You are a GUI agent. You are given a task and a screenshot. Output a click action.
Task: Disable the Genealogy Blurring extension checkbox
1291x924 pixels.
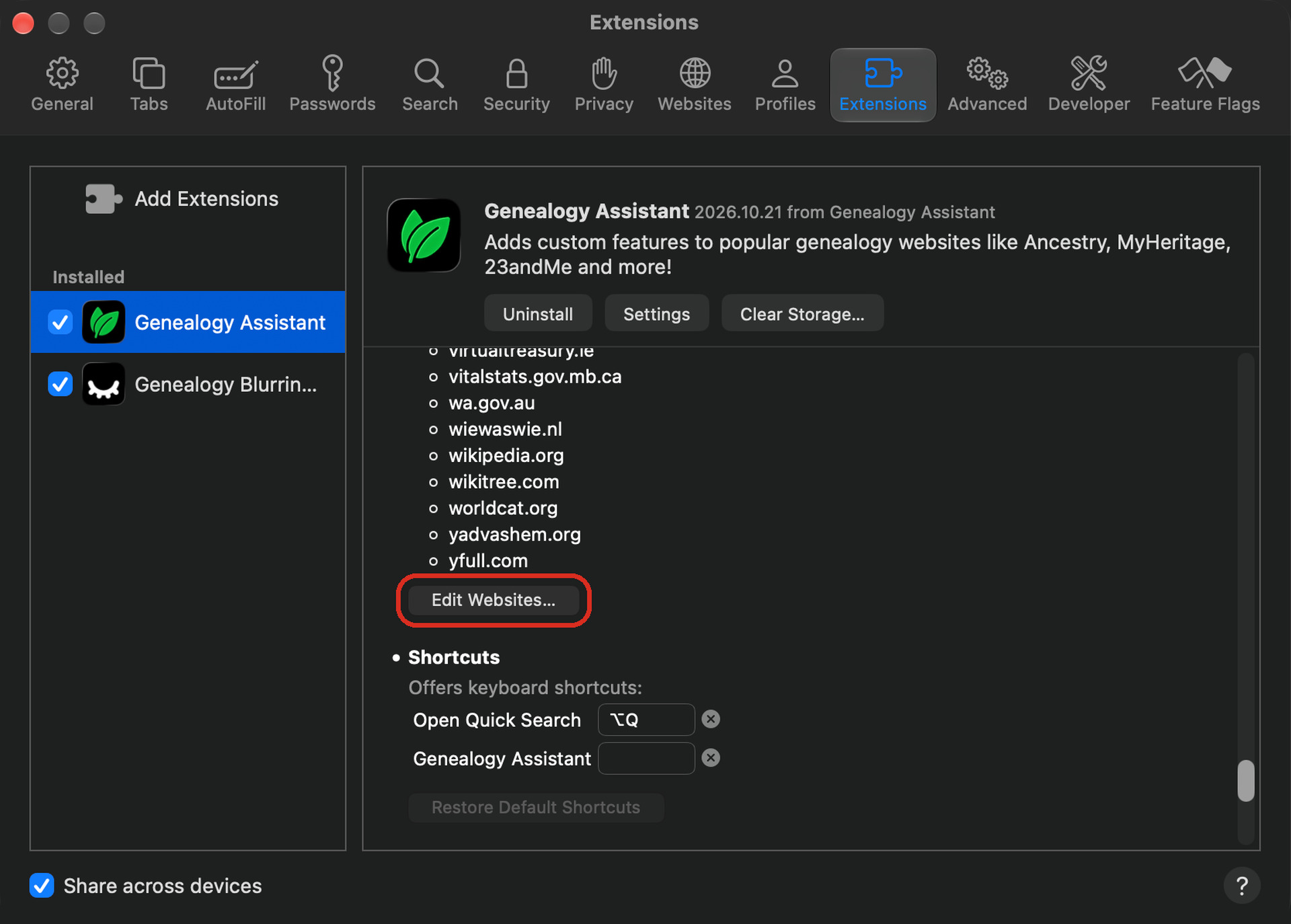(x=61, y=384)
